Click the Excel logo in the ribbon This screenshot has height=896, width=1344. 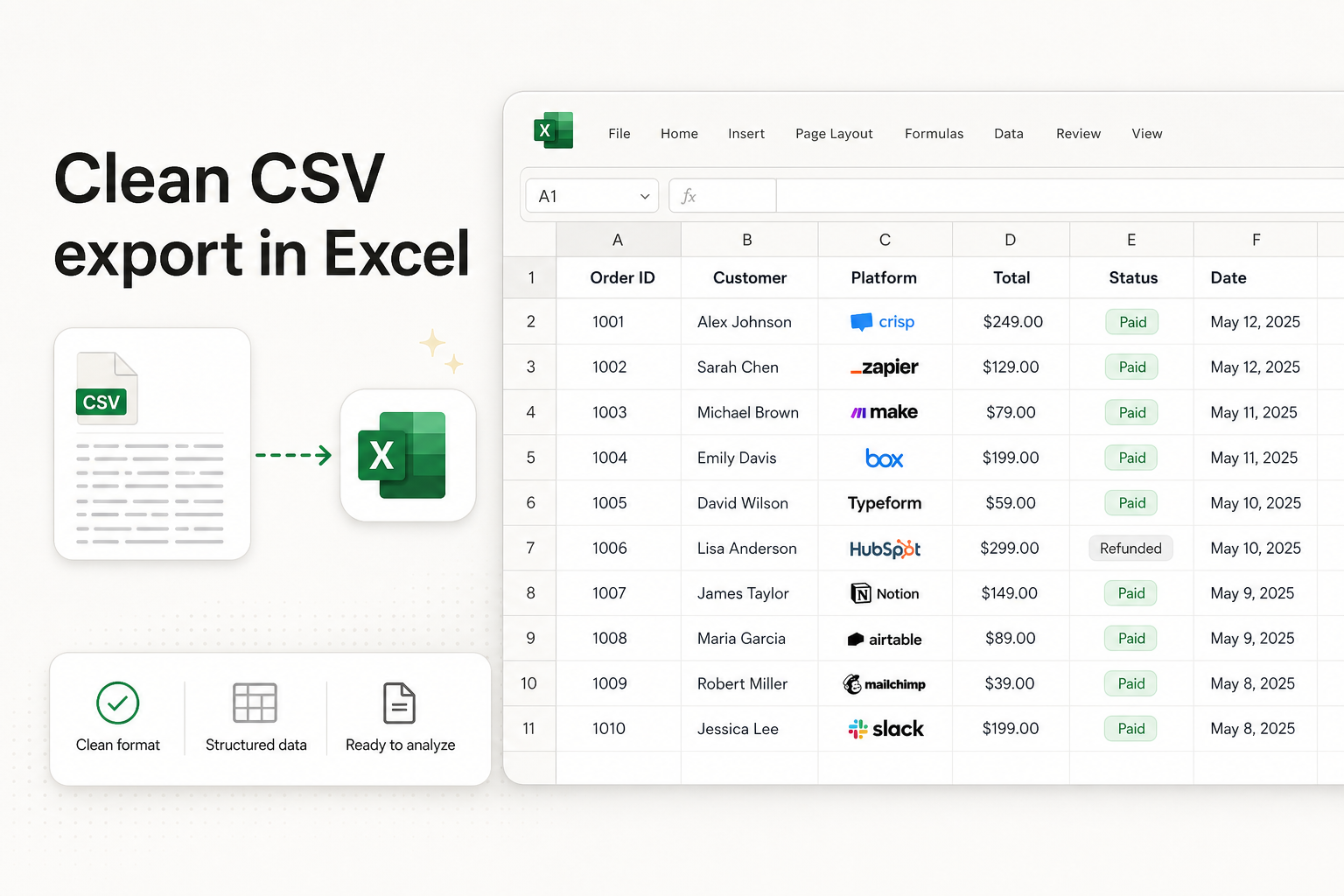554,130
